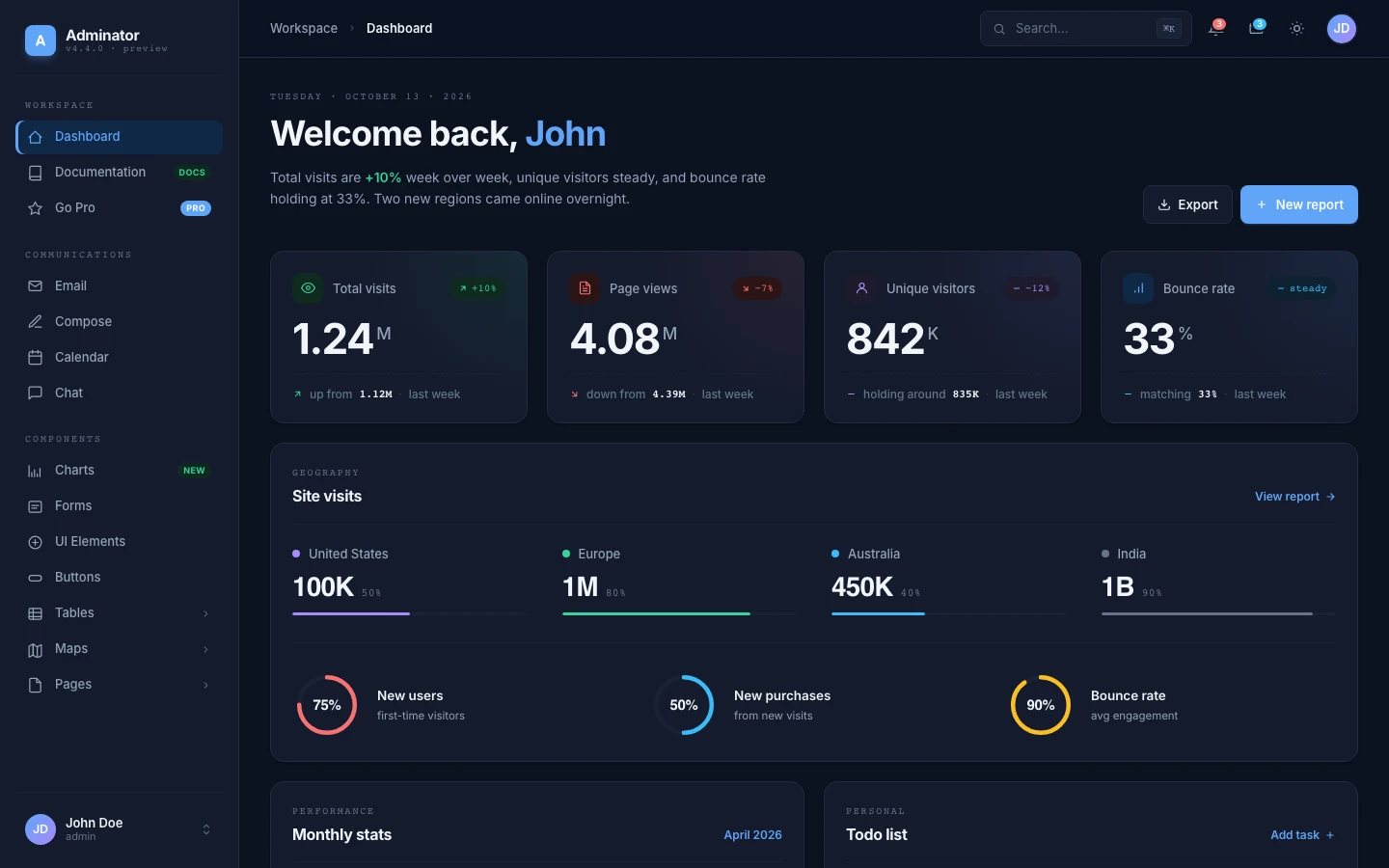
Task: Click Add task in Todo list
Action: [x=1302, y=835]
